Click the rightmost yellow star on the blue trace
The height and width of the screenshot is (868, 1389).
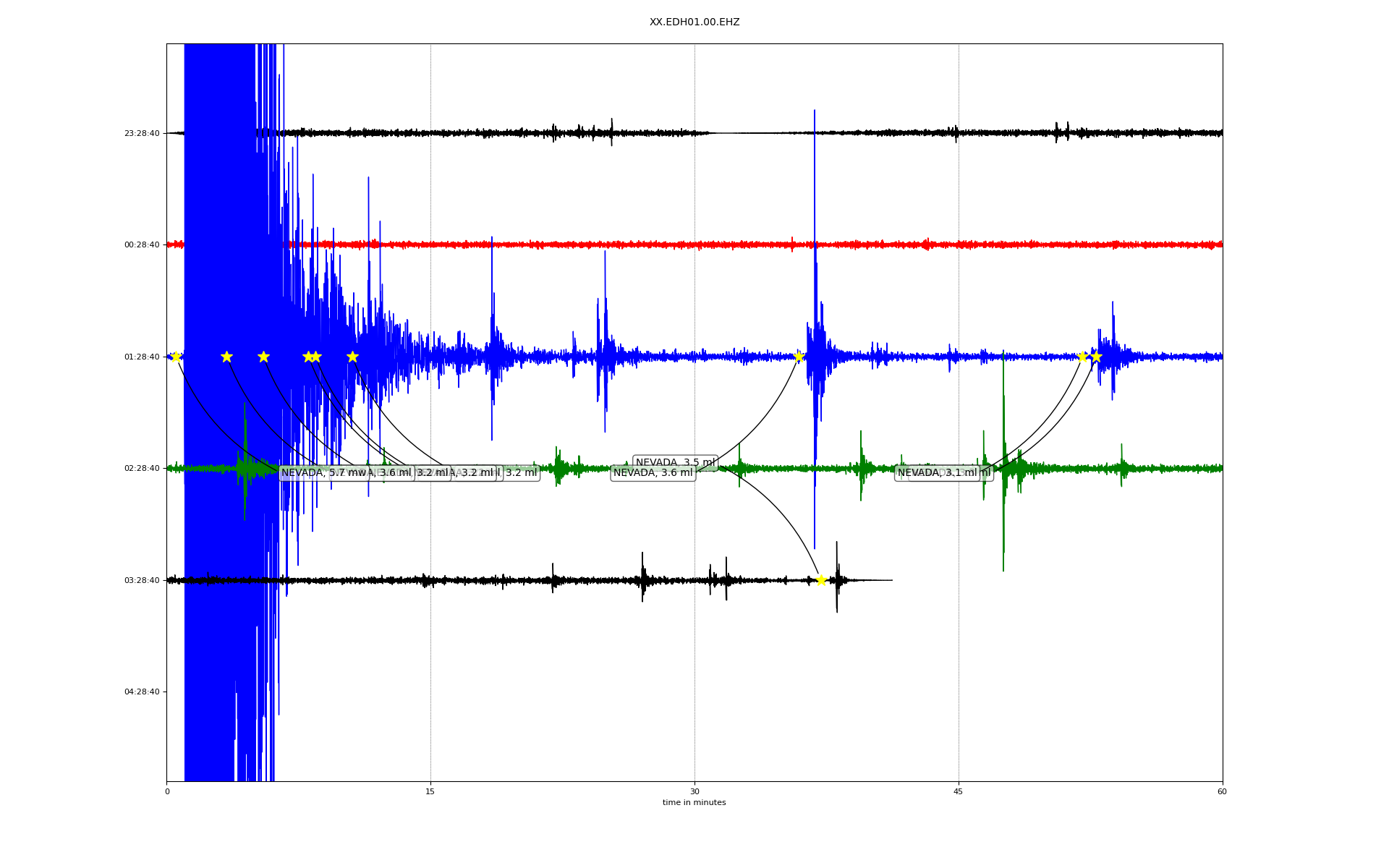[1096, 357]
